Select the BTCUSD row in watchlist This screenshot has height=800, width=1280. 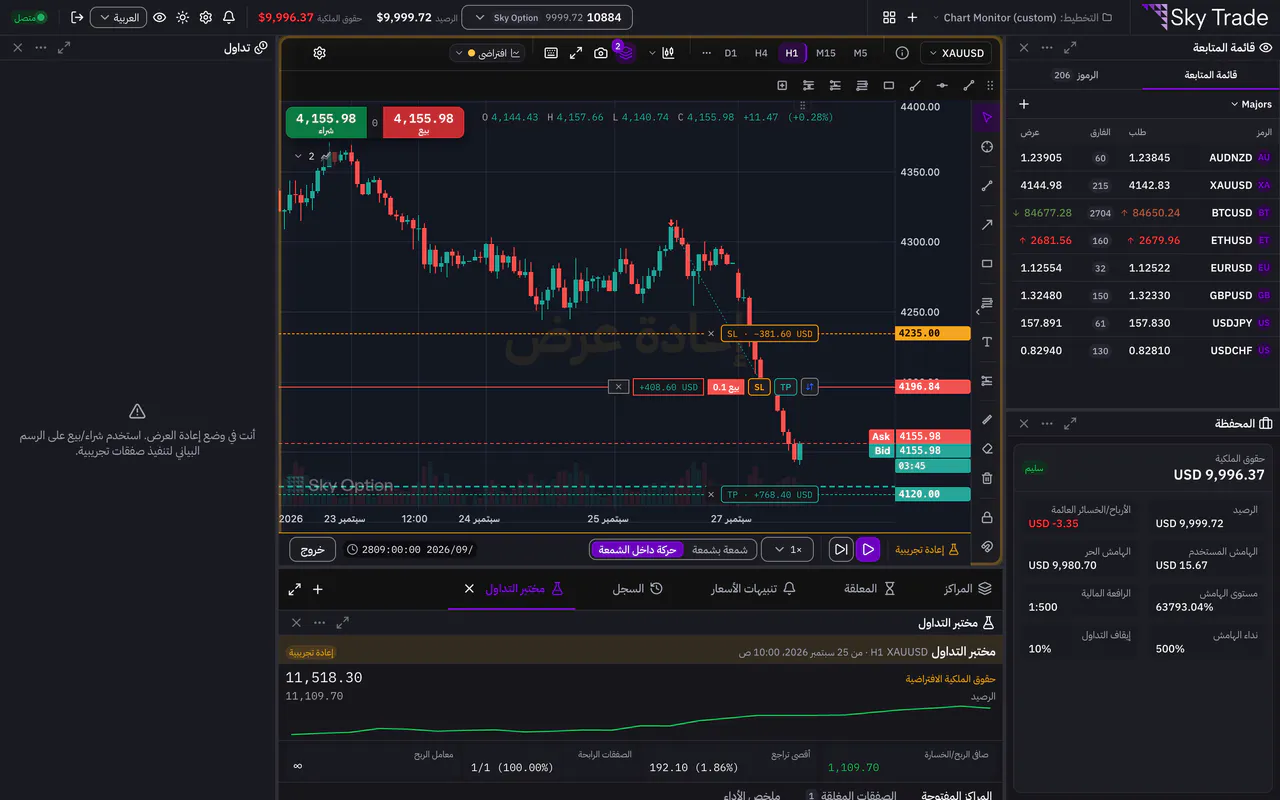[1143, 213]
